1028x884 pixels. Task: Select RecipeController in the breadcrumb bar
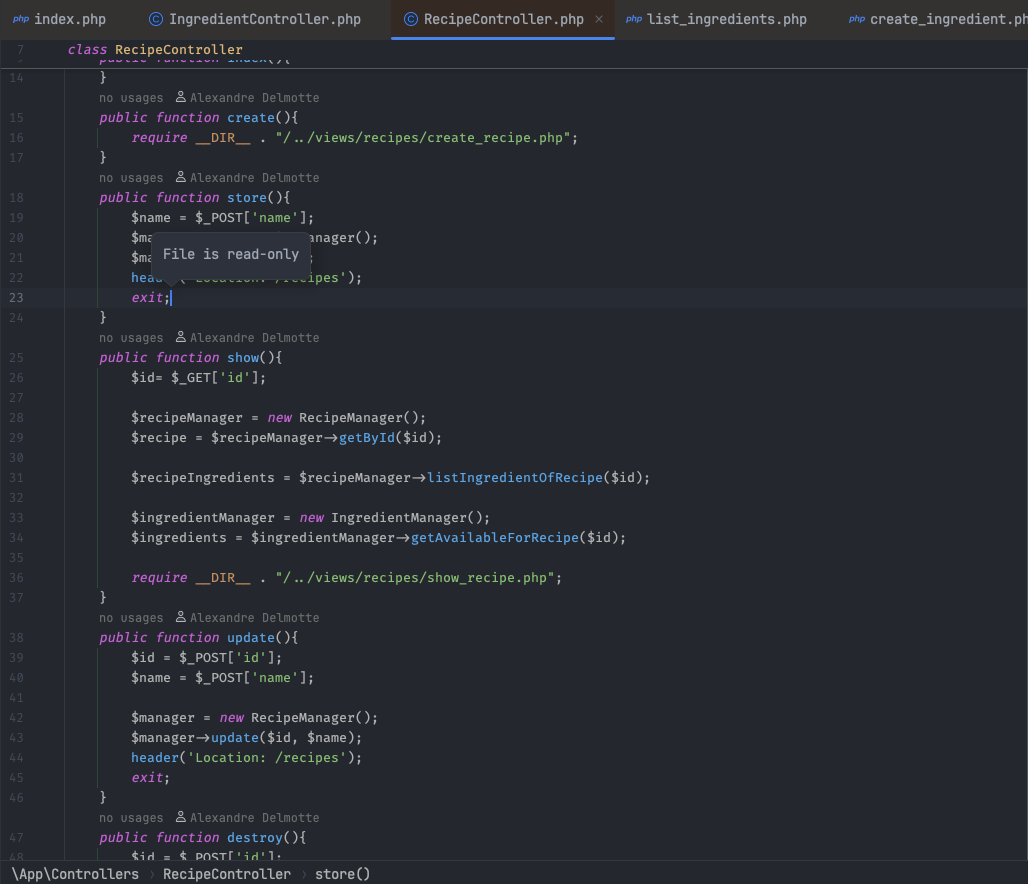227,874
